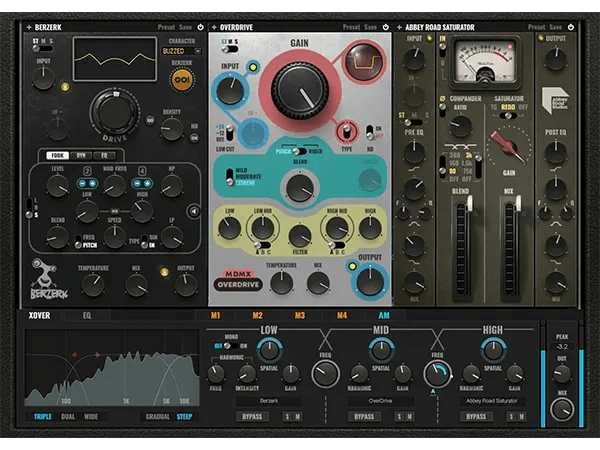Select the M1 macro tab
Viewport: 600px width, 450px height.
click(215, 315)
